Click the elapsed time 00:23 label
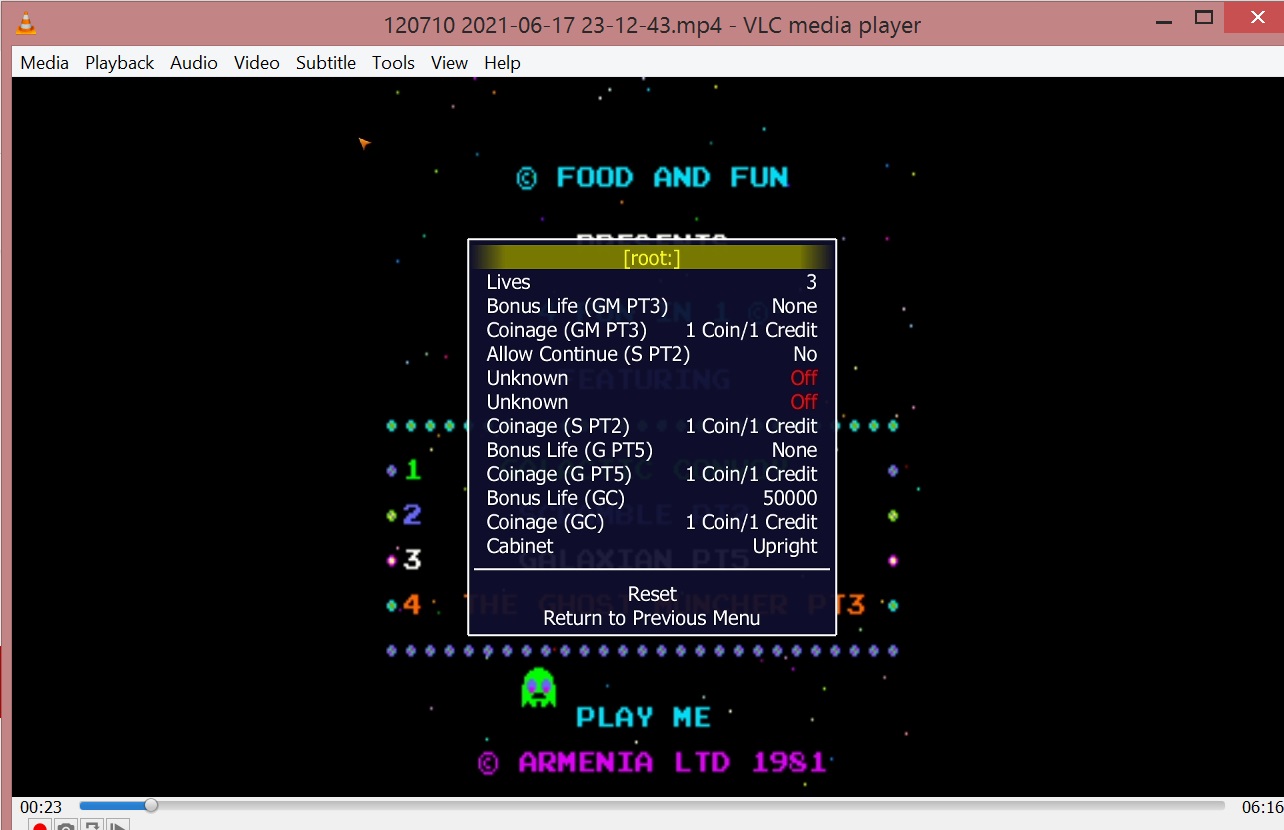 41,807
